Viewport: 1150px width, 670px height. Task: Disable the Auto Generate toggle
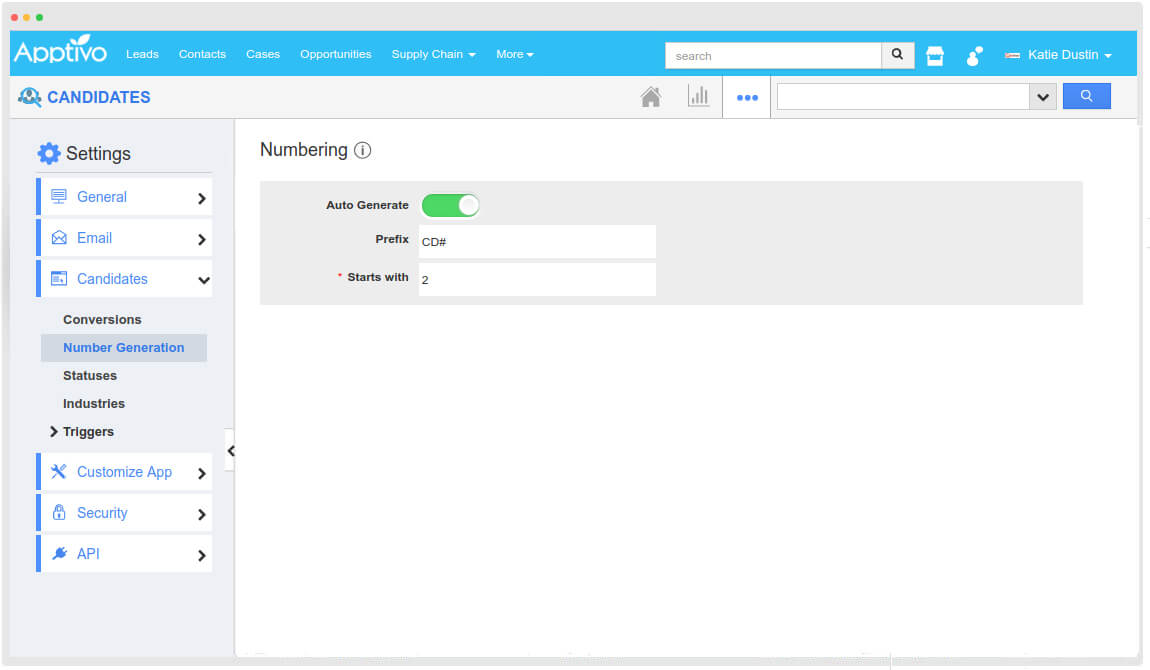450,205
